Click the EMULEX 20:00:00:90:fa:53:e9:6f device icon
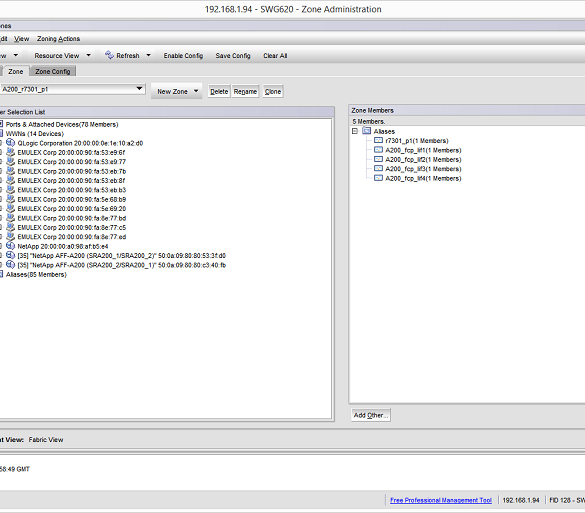This screenshot has width=585, height=513. click(11, 152)
